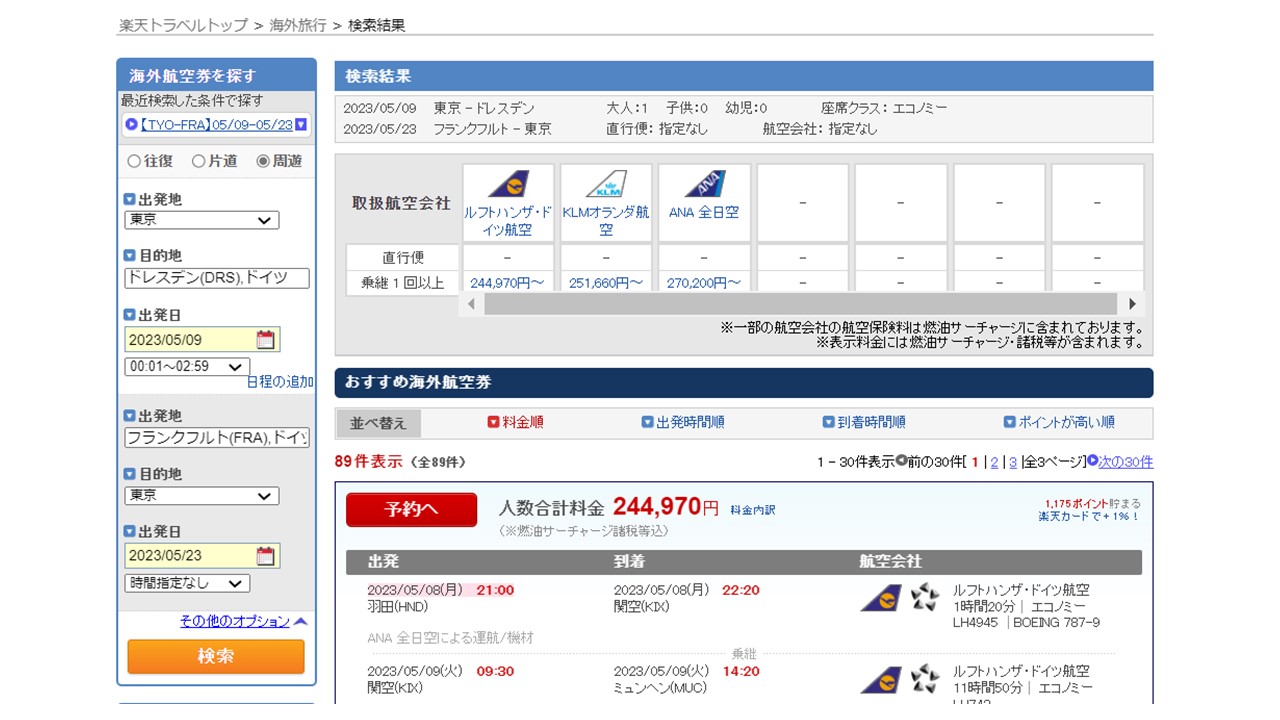Viewport: 1280px width, 720px height.
Task: Click KLM fare 251,660円～ link
Action: (606, 283)
